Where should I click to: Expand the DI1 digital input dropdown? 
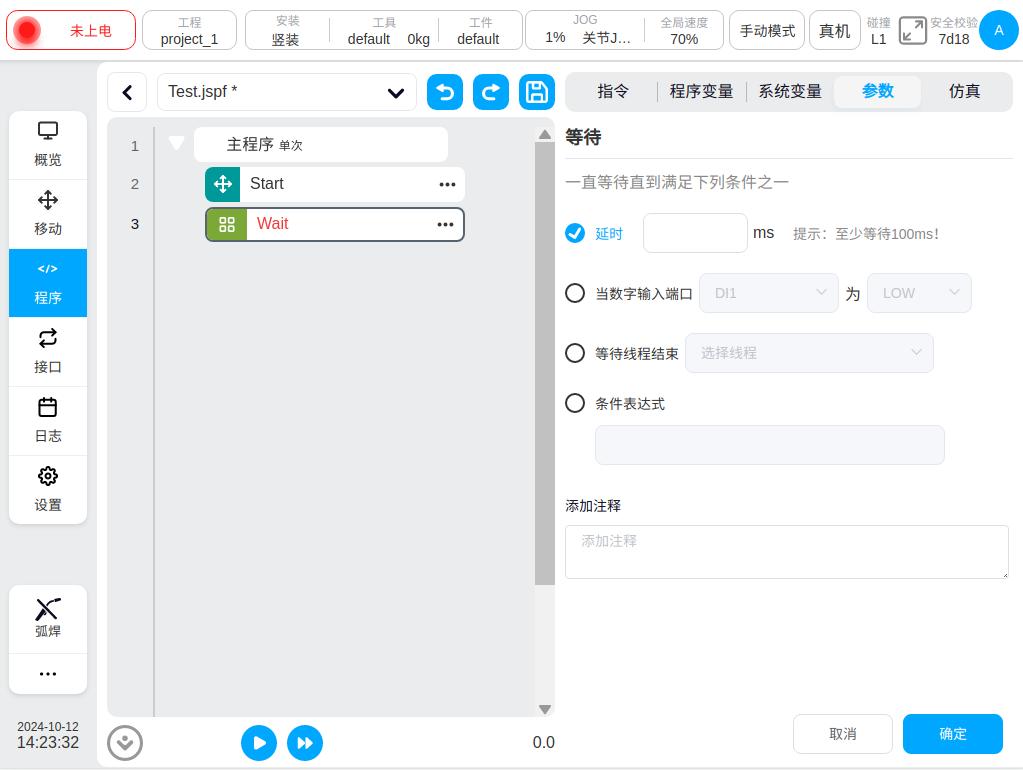click(x=769, y=293)
